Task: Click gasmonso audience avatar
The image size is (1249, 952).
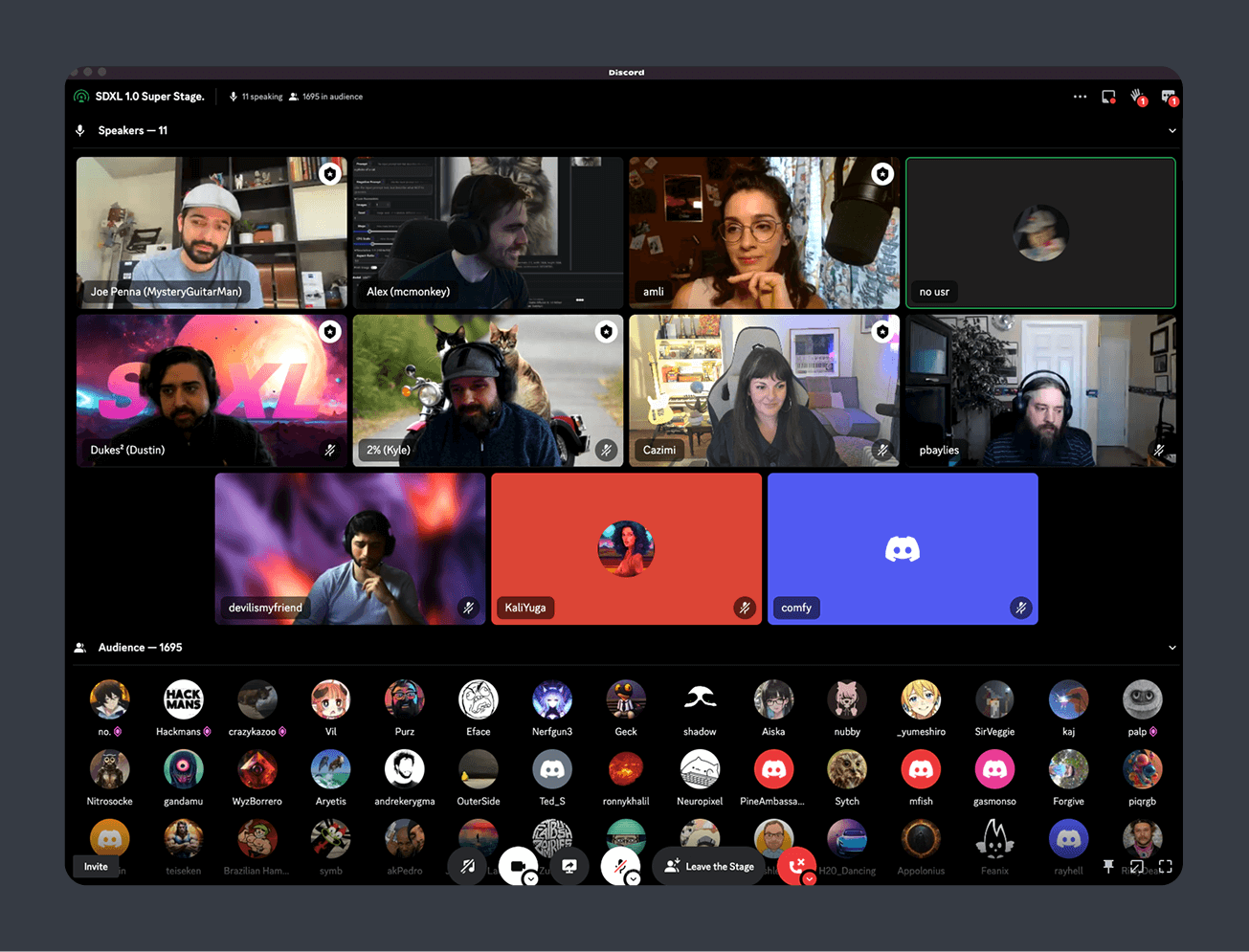Action: tap(994, 769)
